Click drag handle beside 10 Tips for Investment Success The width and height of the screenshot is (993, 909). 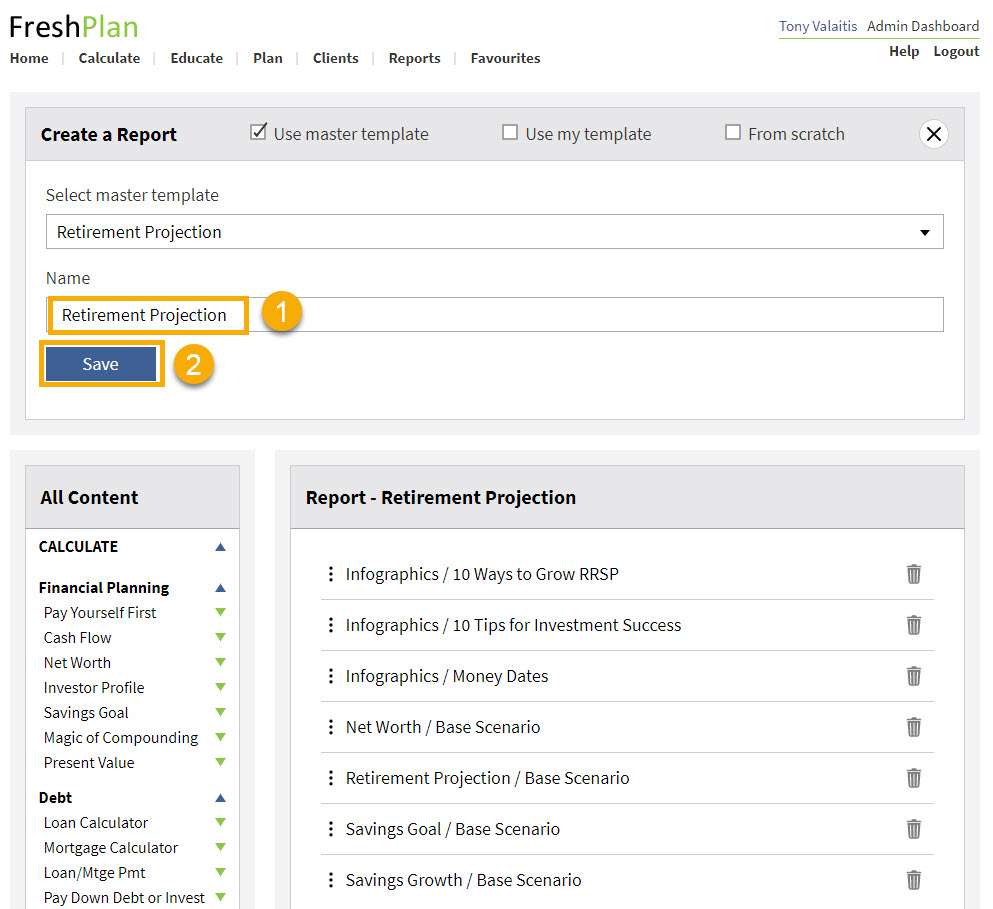click(x=331, y=625)
